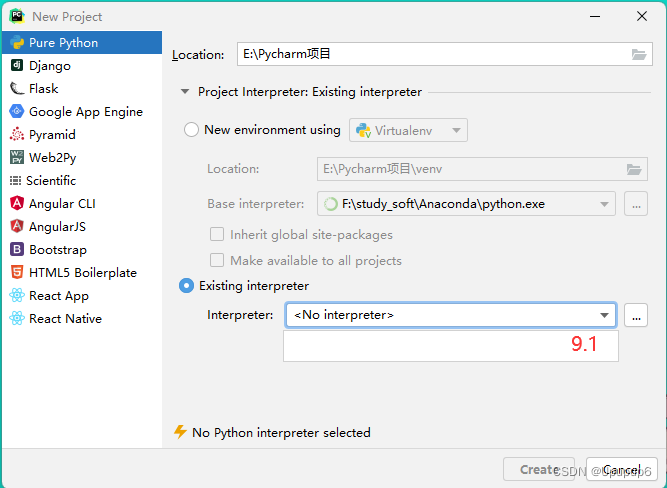Click the PyCharm logo in title bar
The height and width of the screenshot is (488, 667).
tap(17, 16)
